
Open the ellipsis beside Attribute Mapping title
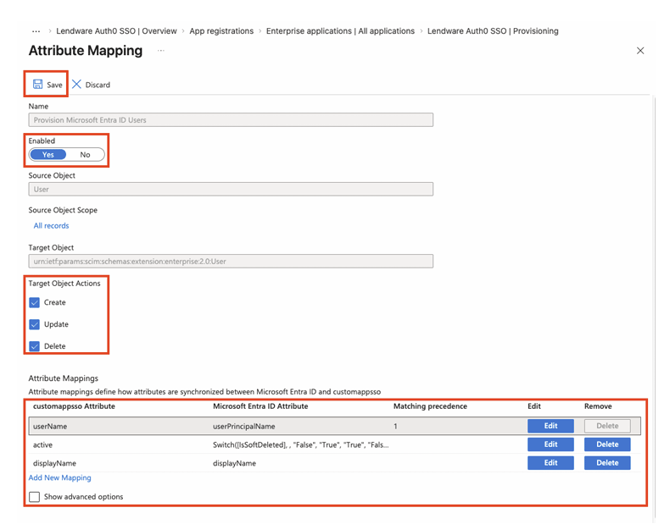point(160,50)
